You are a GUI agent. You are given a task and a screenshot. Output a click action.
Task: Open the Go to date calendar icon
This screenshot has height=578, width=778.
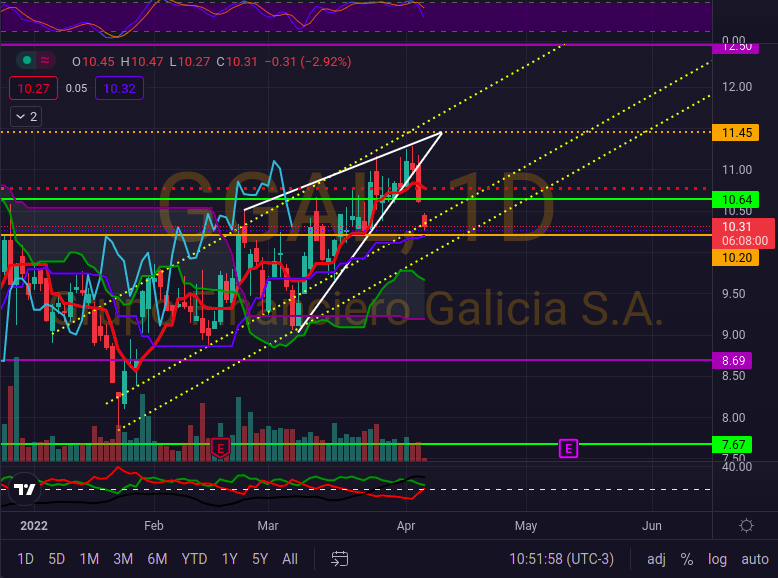point(340,558)
